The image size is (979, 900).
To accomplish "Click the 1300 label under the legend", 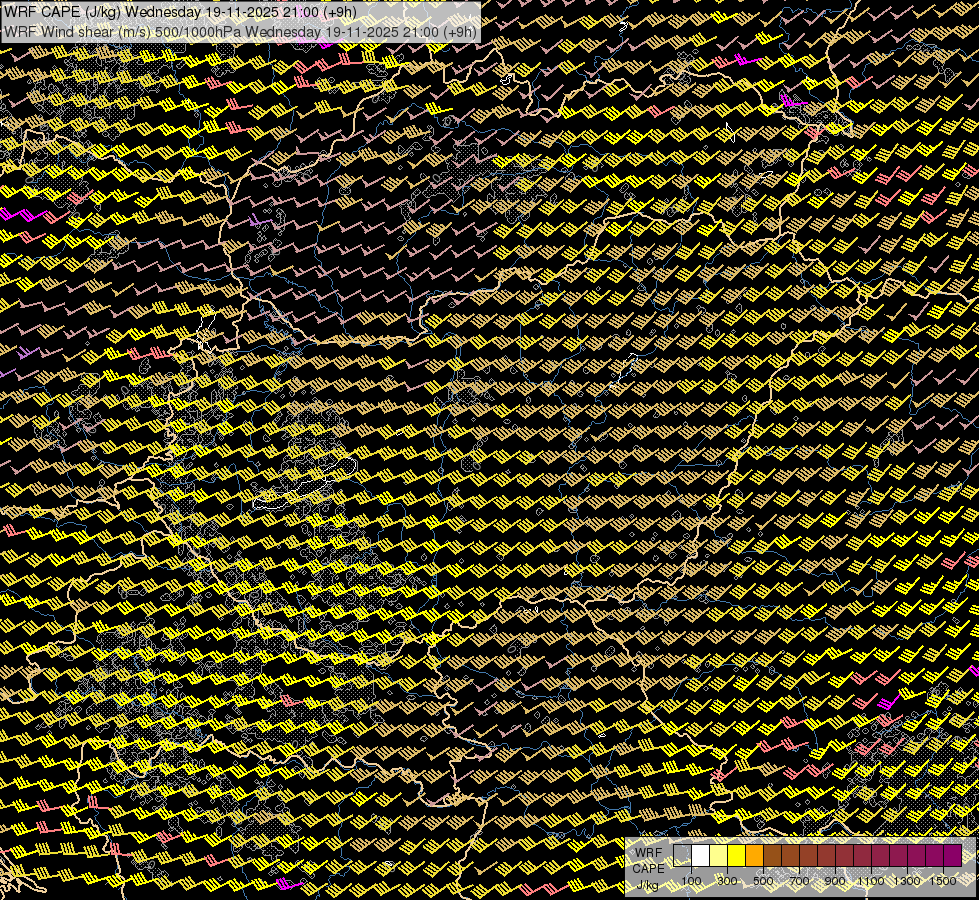I will pos(907,881).
